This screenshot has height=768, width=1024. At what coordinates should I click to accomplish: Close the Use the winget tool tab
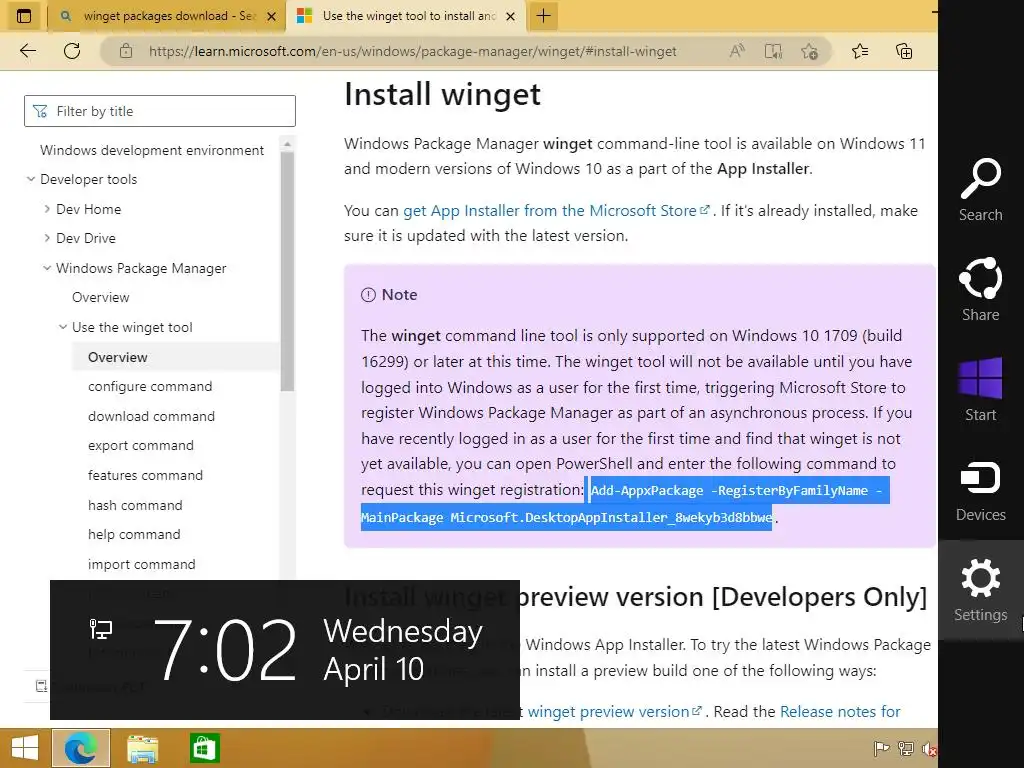click(511, 16)
